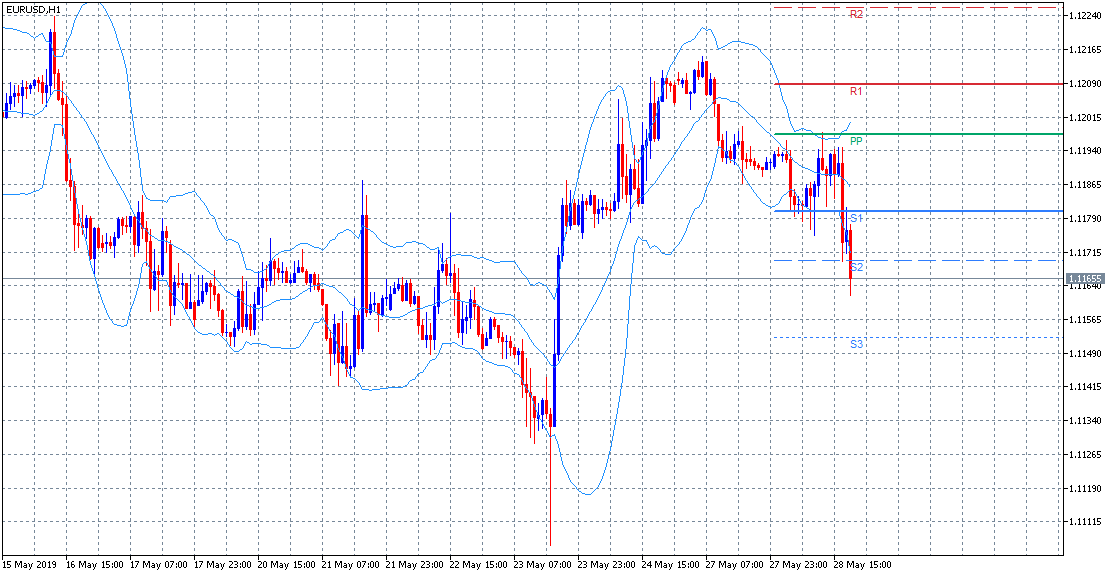Click the 24 May 15:00 time label
Screen dimensions: 1116x576
[x=671, y=564]
